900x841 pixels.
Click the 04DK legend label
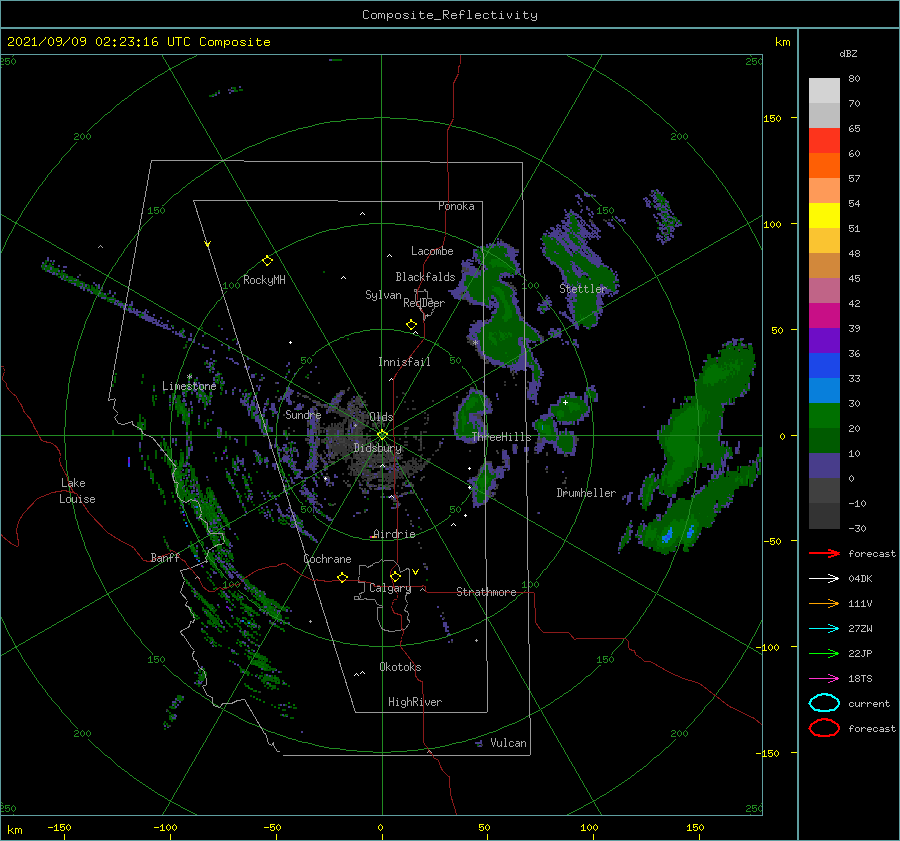(860, 579)
